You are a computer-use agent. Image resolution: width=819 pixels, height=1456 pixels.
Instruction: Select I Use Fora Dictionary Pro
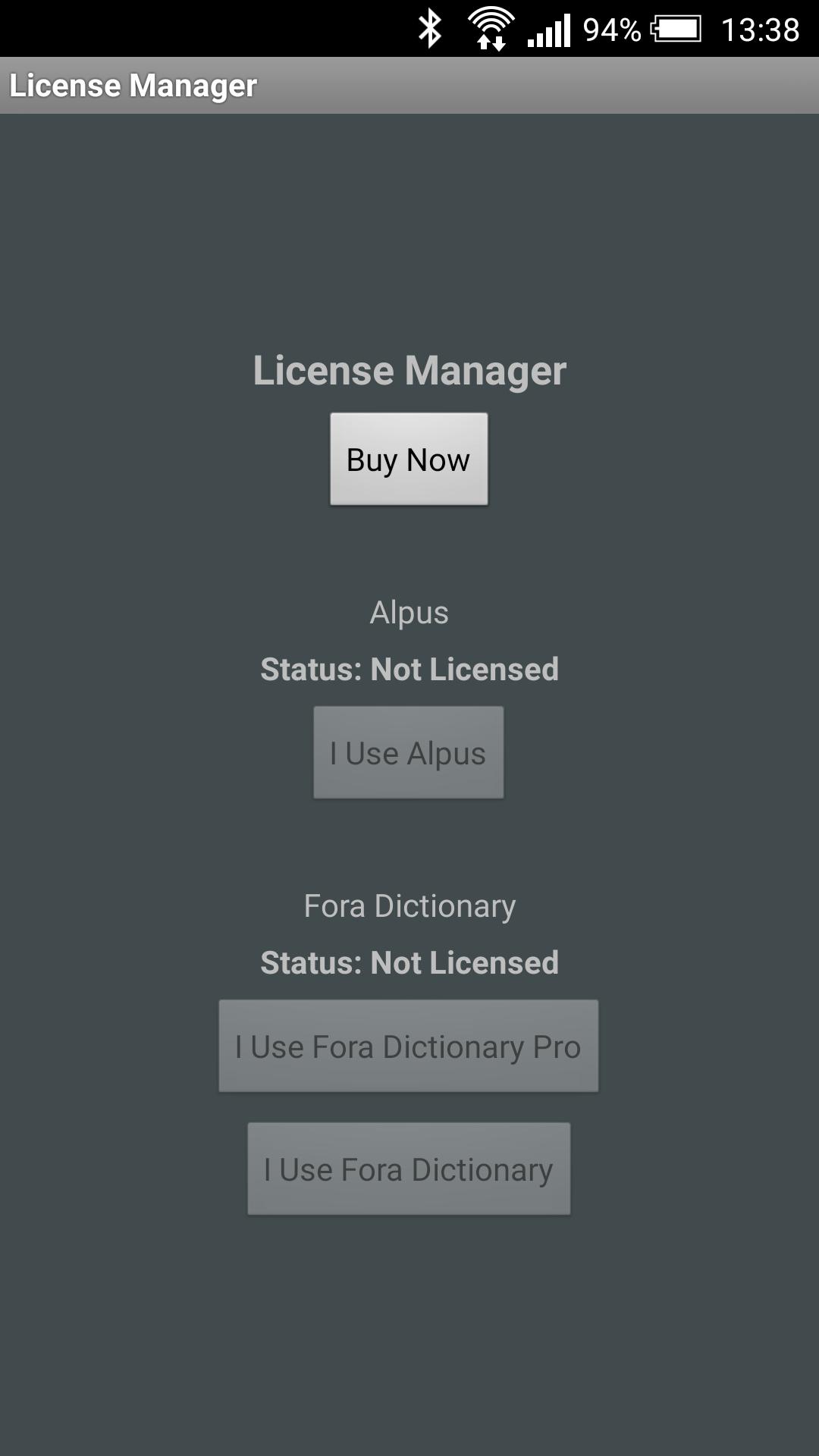pyautogui.click(x=409, y=1046)
